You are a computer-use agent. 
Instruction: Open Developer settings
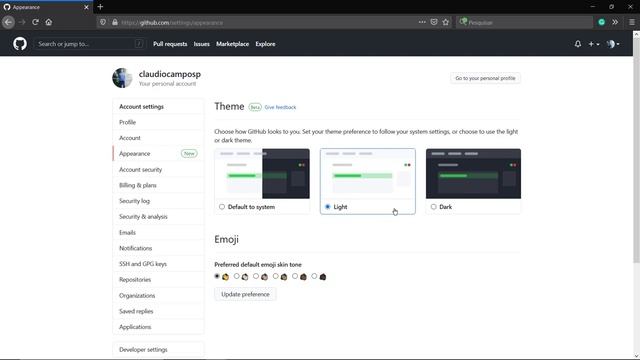tap(158, 350)
